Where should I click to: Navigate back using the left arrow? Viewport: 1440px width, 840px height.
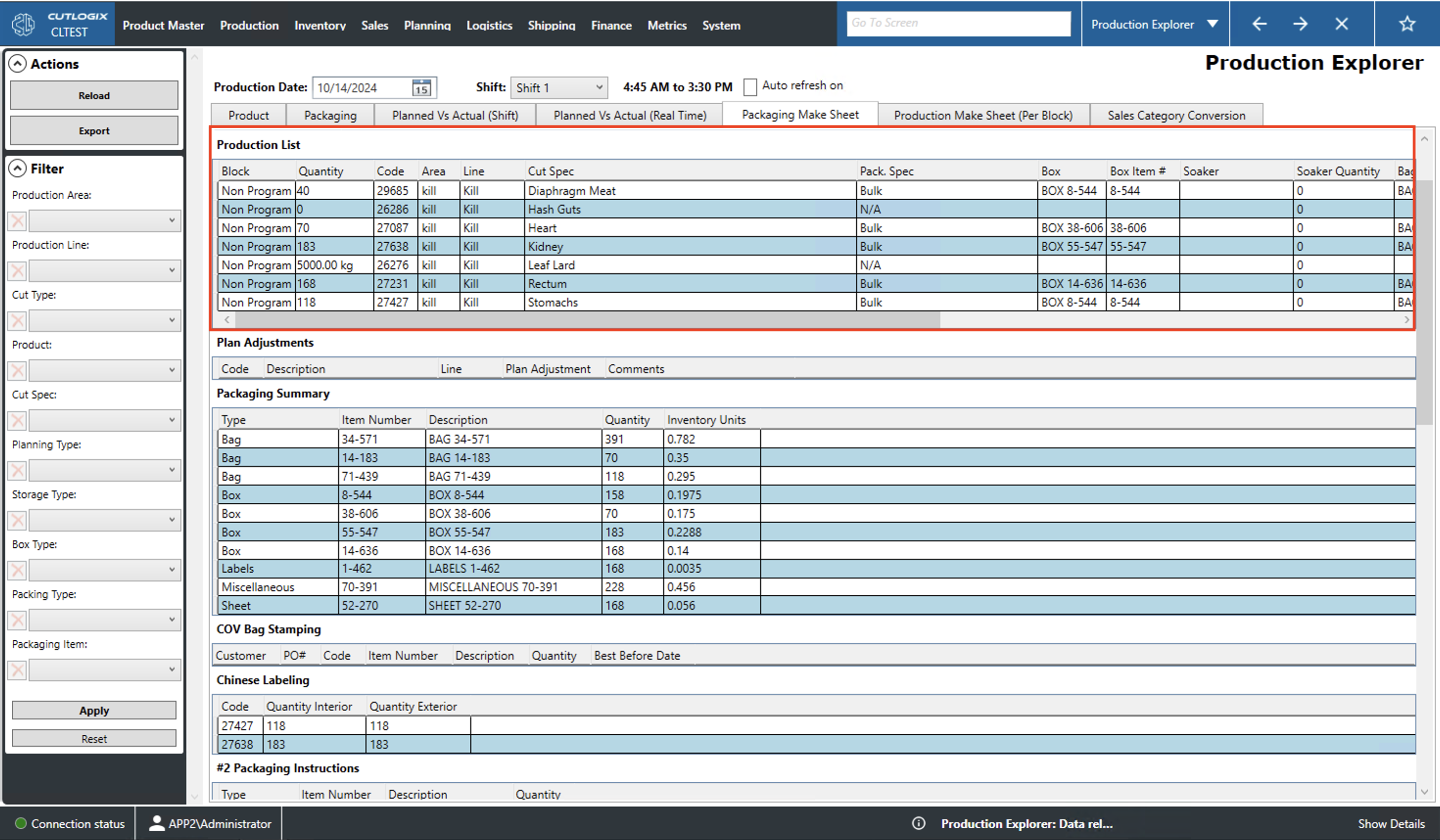tap(1259, 23)
